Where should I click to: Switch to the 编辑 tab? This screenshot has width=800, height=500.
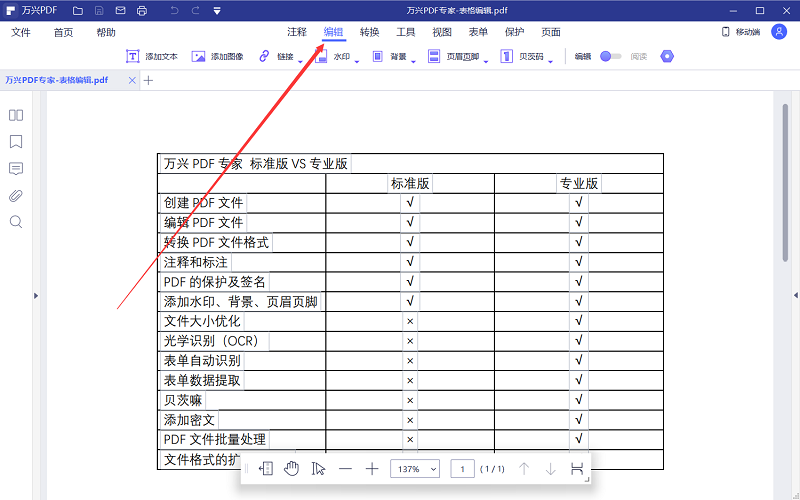pos(334,32)
